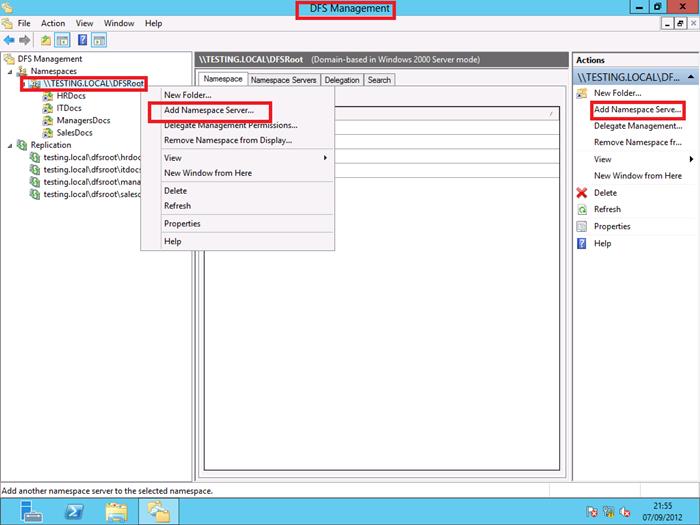Click the Properties action in Actions pane
This screenshot has height=525, width=700.
[x=612, y=226]
